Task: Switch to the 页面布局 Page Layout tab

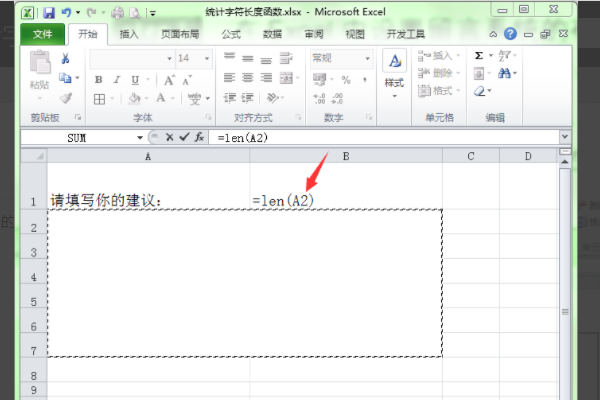Action: 180,34
